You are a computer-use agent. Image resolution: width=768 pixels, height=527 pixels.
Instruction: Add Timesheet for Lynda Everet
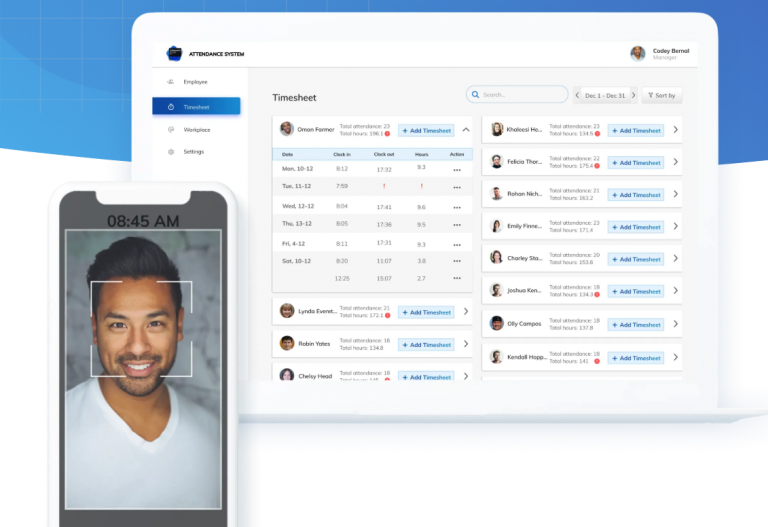tap(426, 312)
